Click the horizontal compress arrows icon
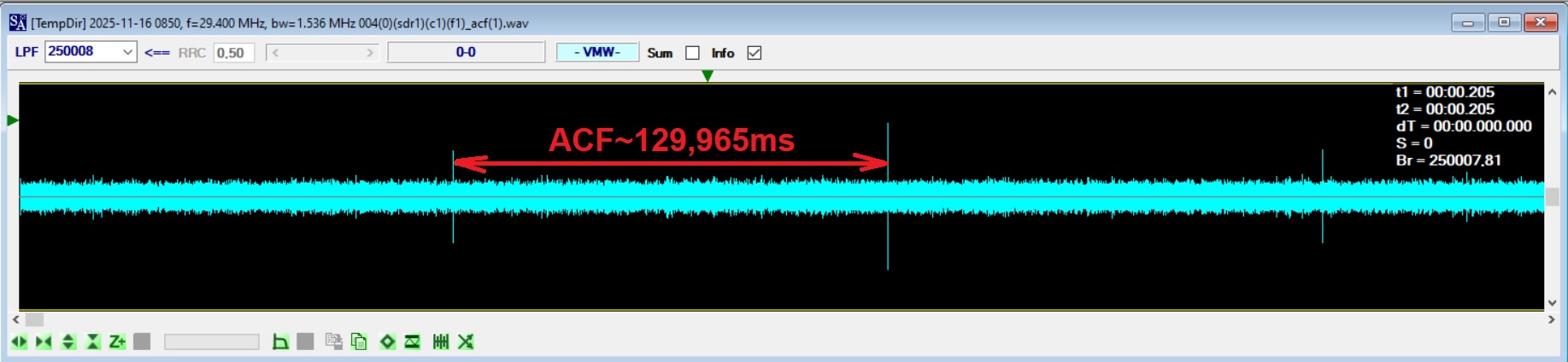The image size is (1568, 362). pos(44,342)
